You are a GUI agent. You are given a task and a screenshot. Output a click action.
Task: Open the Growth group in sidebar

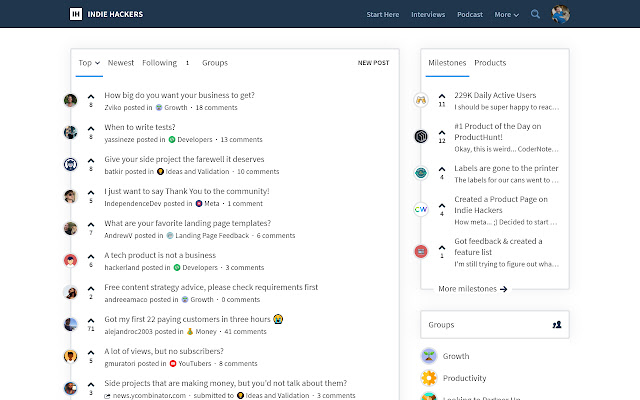coord(456,356)
